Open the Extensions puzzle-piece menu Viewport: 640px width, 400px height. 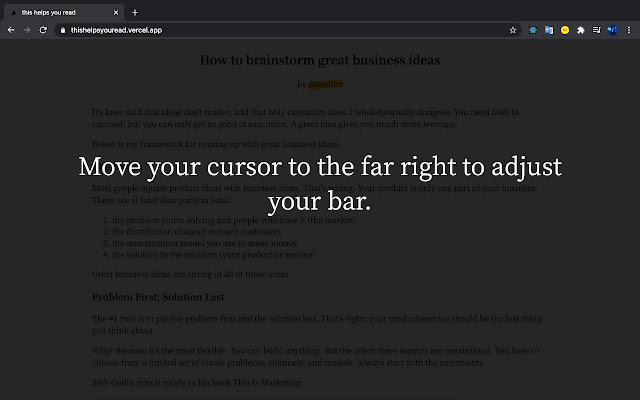(581, 30)
